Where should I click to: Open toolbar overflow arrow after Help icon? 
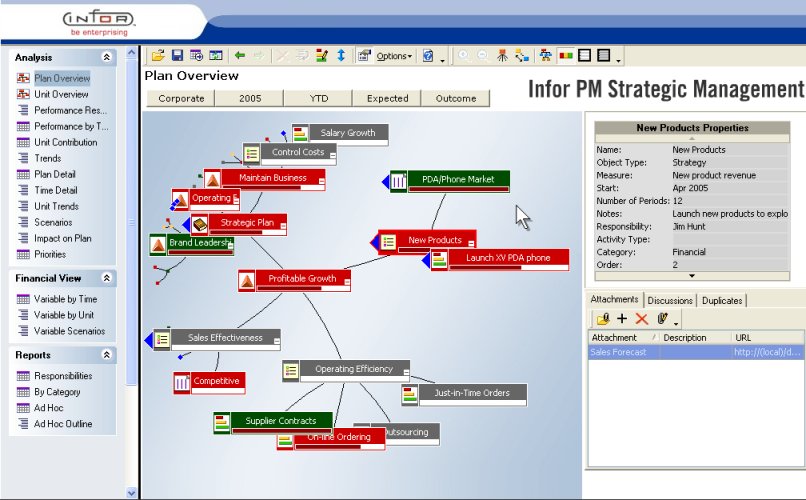442,60
